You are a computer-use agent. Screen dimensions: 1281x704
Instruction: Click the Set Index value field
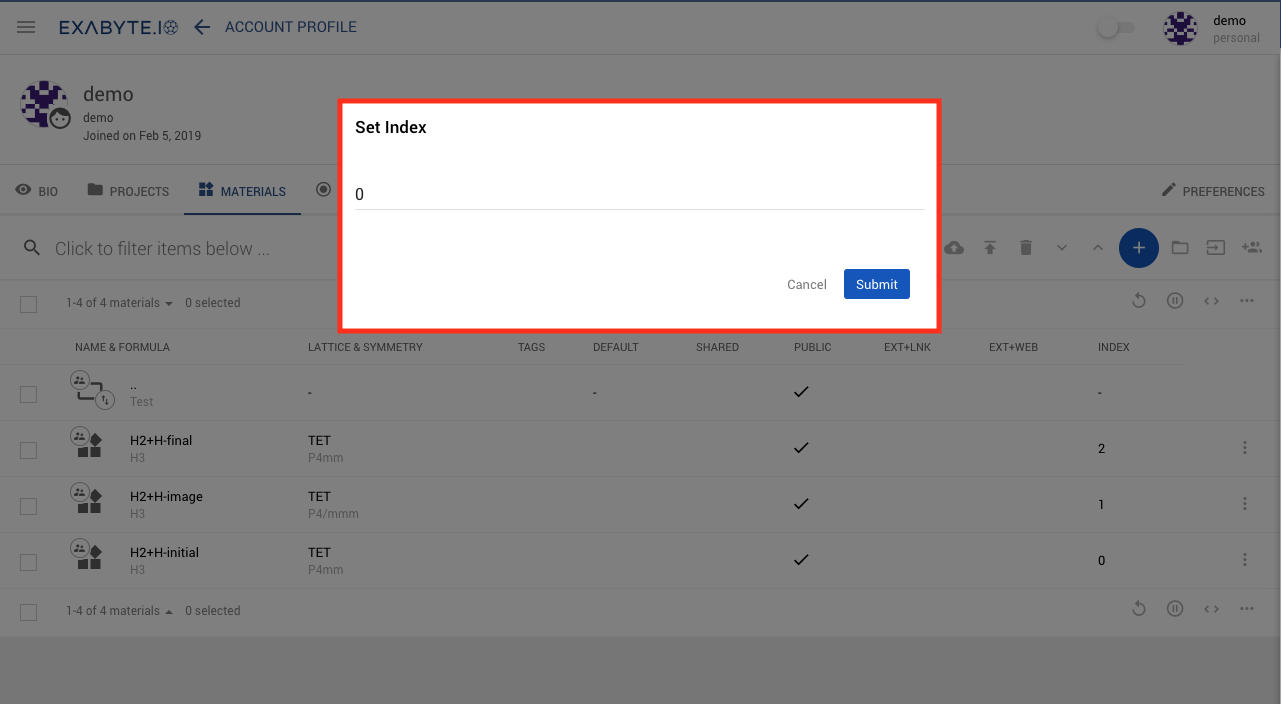[x=639, y=195]
